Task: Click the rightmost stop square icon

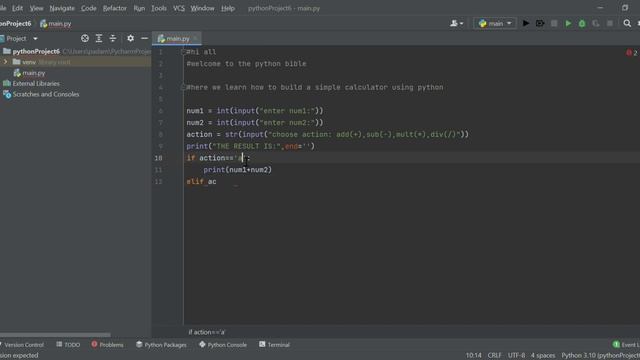Action: tap(610, 23)
